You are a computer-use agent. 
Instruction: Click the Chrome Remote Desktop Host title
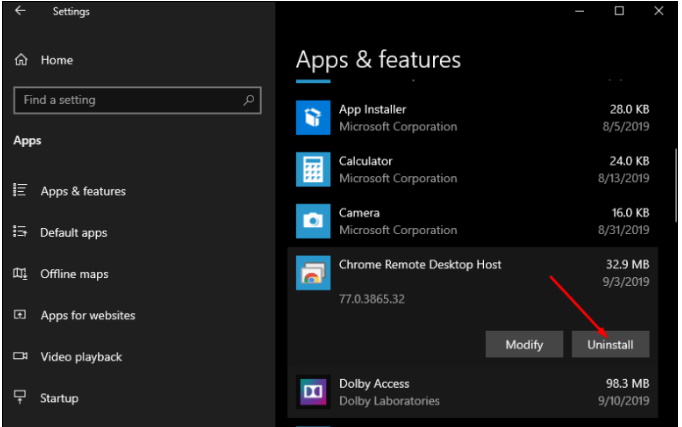(x=420, y=264)
